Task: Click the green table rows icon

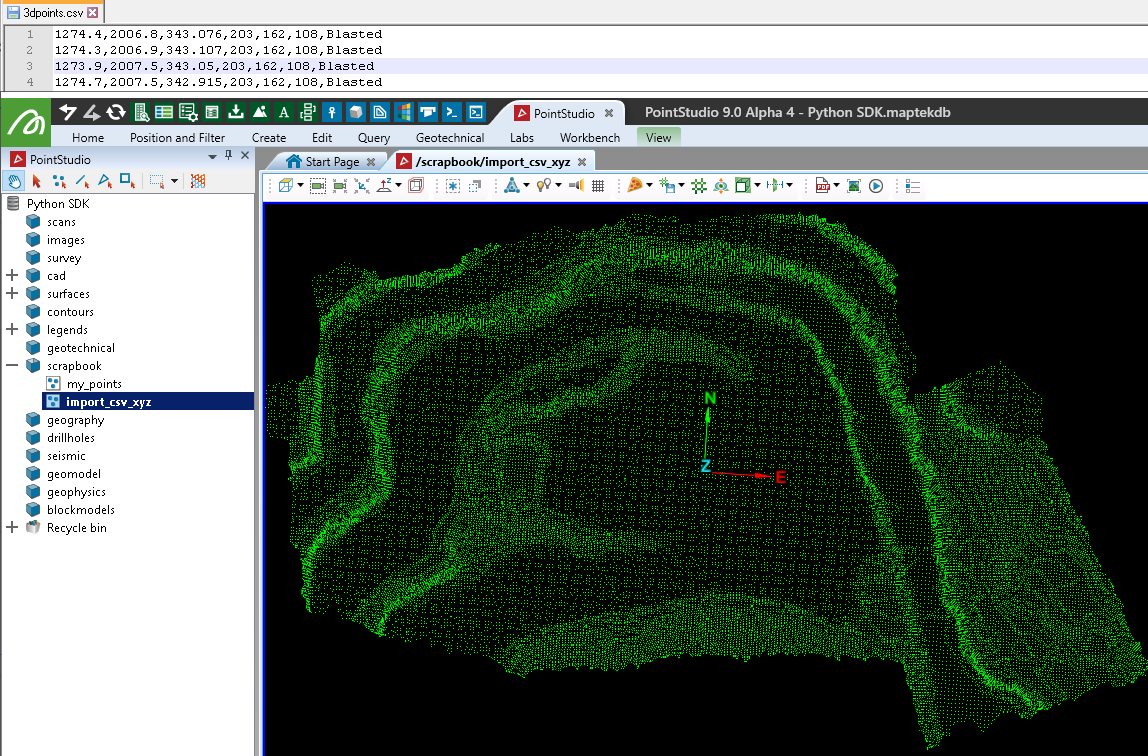Action: [164, 112]
